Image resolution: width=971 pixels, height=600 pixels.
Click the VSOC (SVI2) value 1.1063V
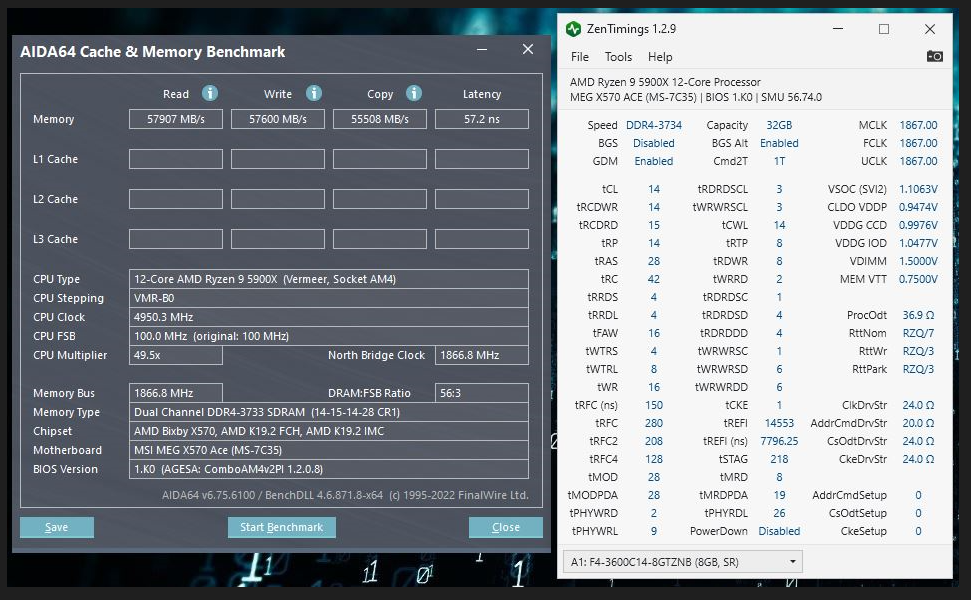click(x=918, y=189)
